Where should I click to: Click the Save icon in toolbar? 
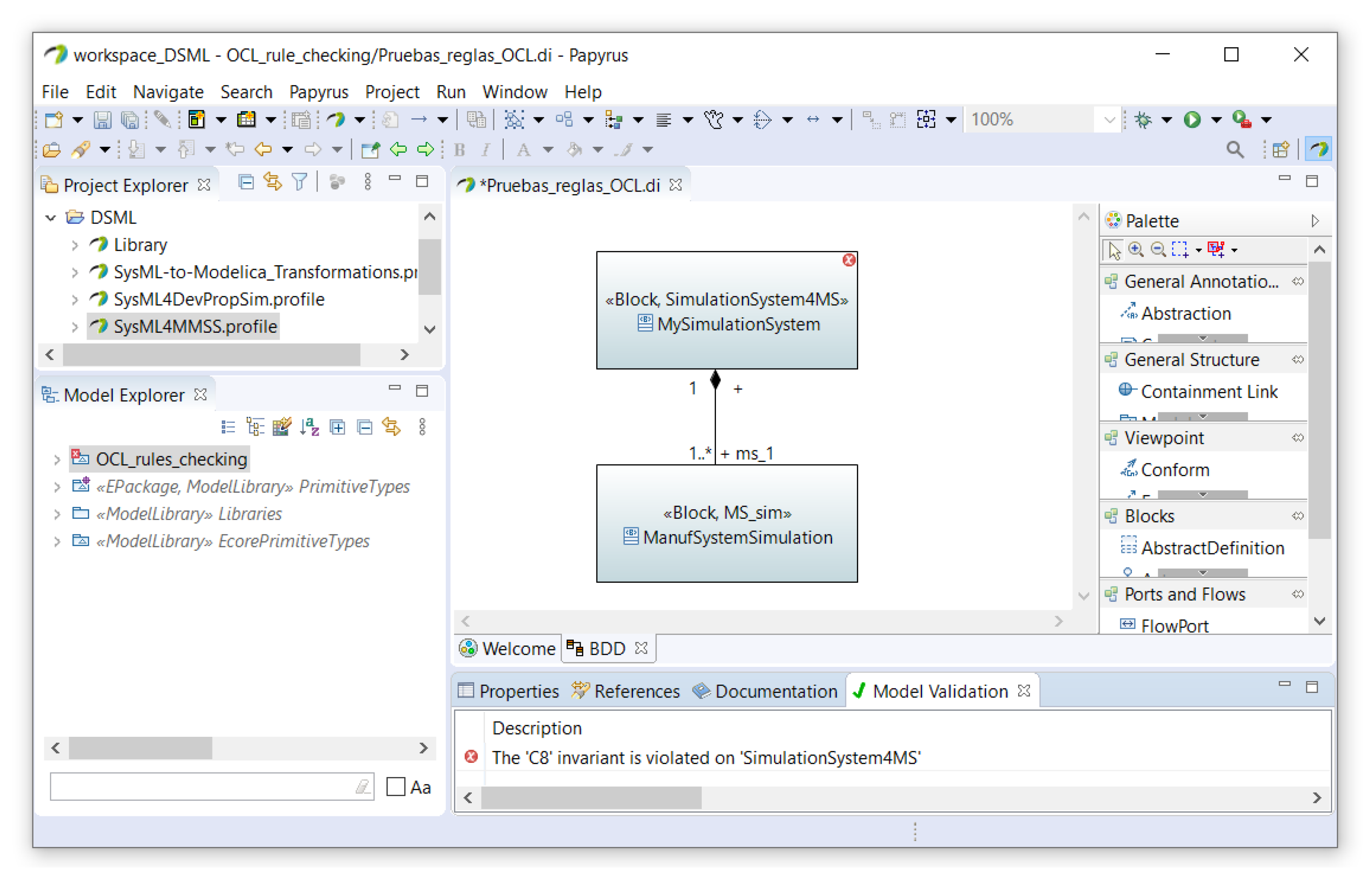102,120
